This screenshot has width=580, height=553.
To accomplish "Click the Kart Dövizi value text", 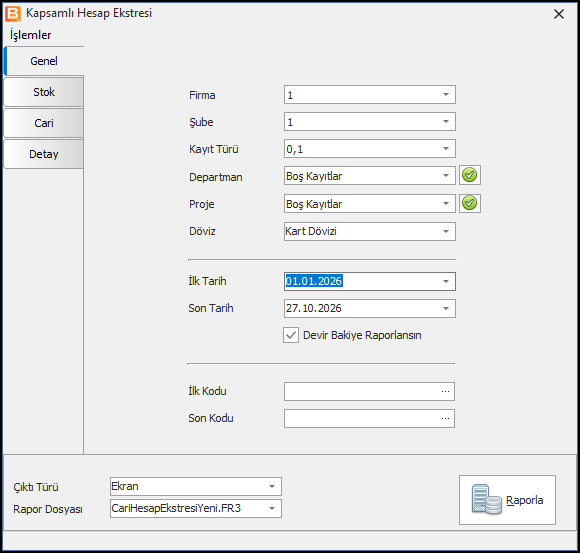I will 311,231.
